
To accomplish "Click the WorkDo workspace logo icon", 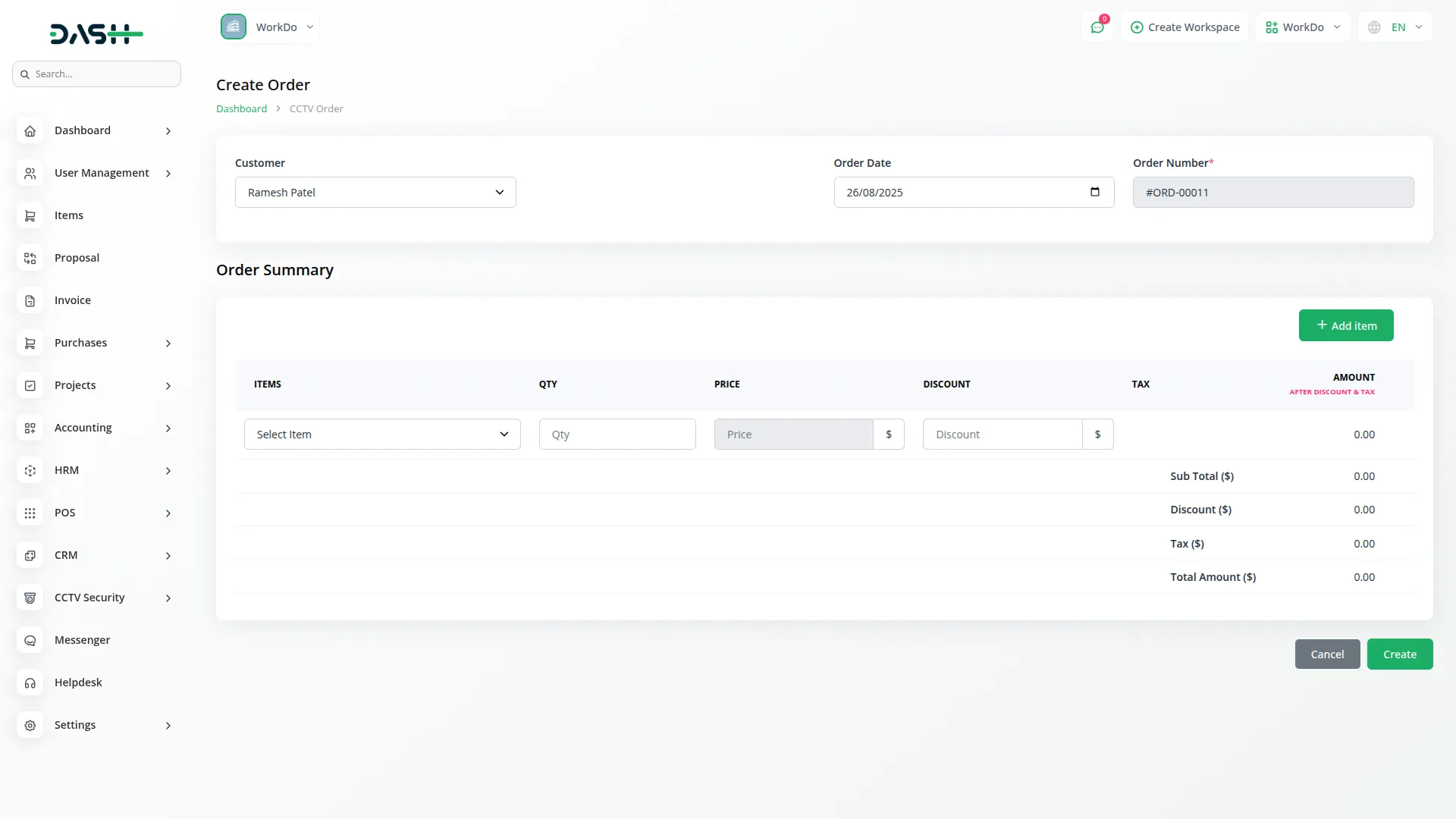I will (234, 27).
